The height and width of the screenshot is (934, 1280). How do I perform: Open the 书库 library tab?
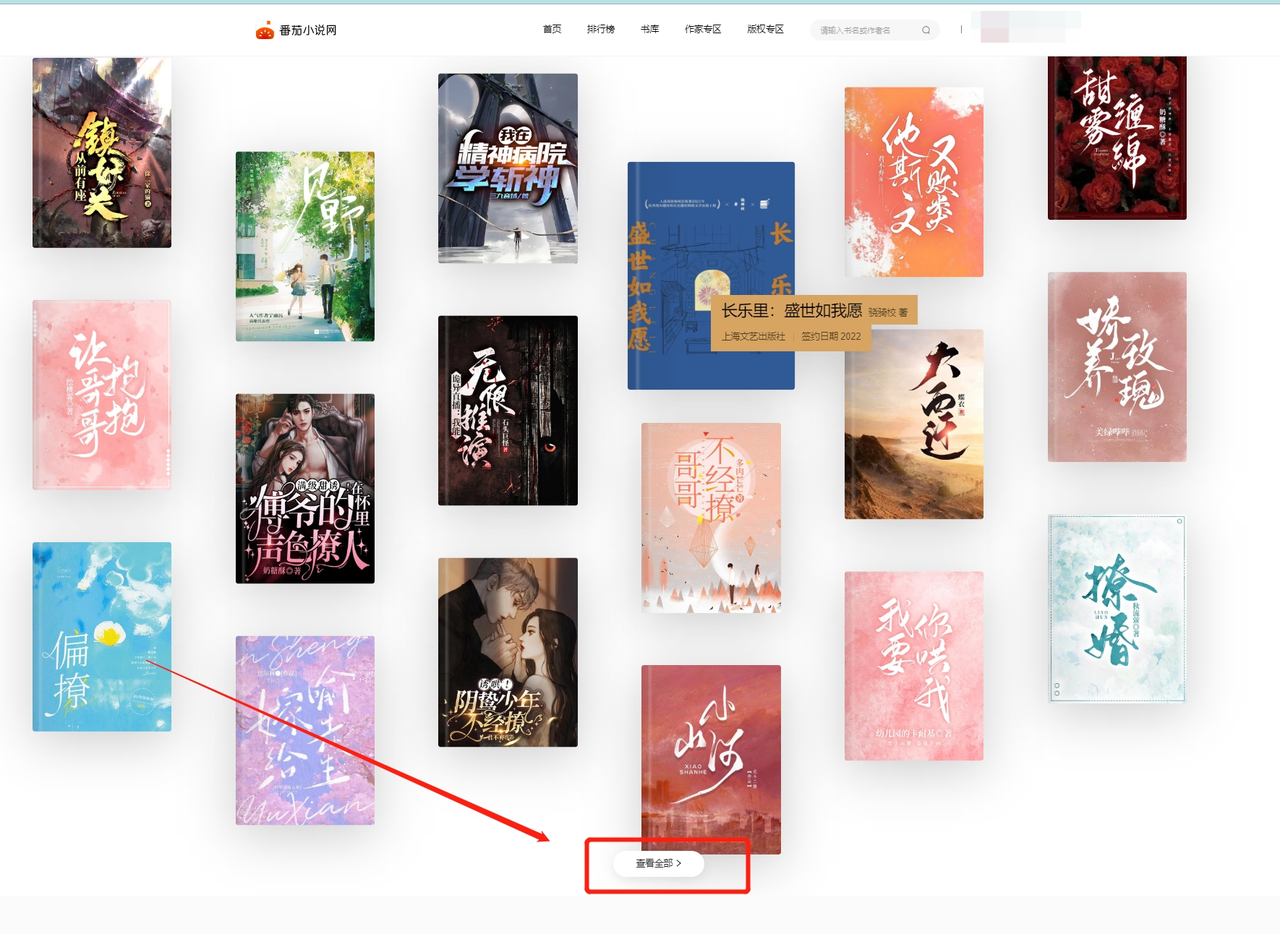point(650,30)
